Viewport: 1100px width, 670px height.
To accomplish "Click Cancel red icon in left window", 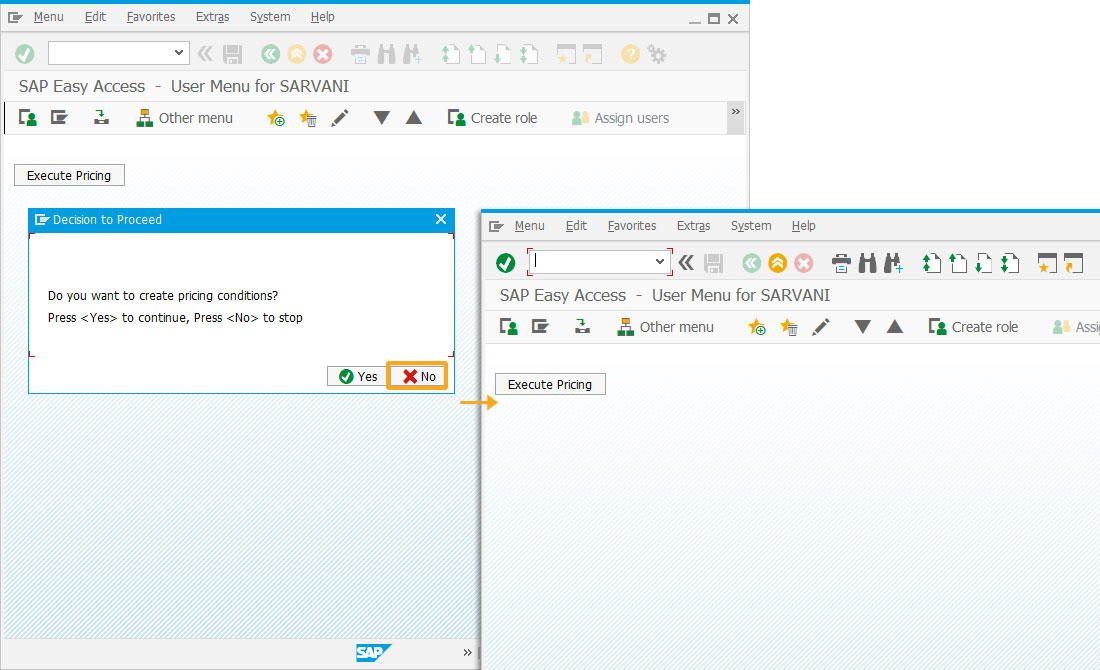I will click(x=323, y=54).
